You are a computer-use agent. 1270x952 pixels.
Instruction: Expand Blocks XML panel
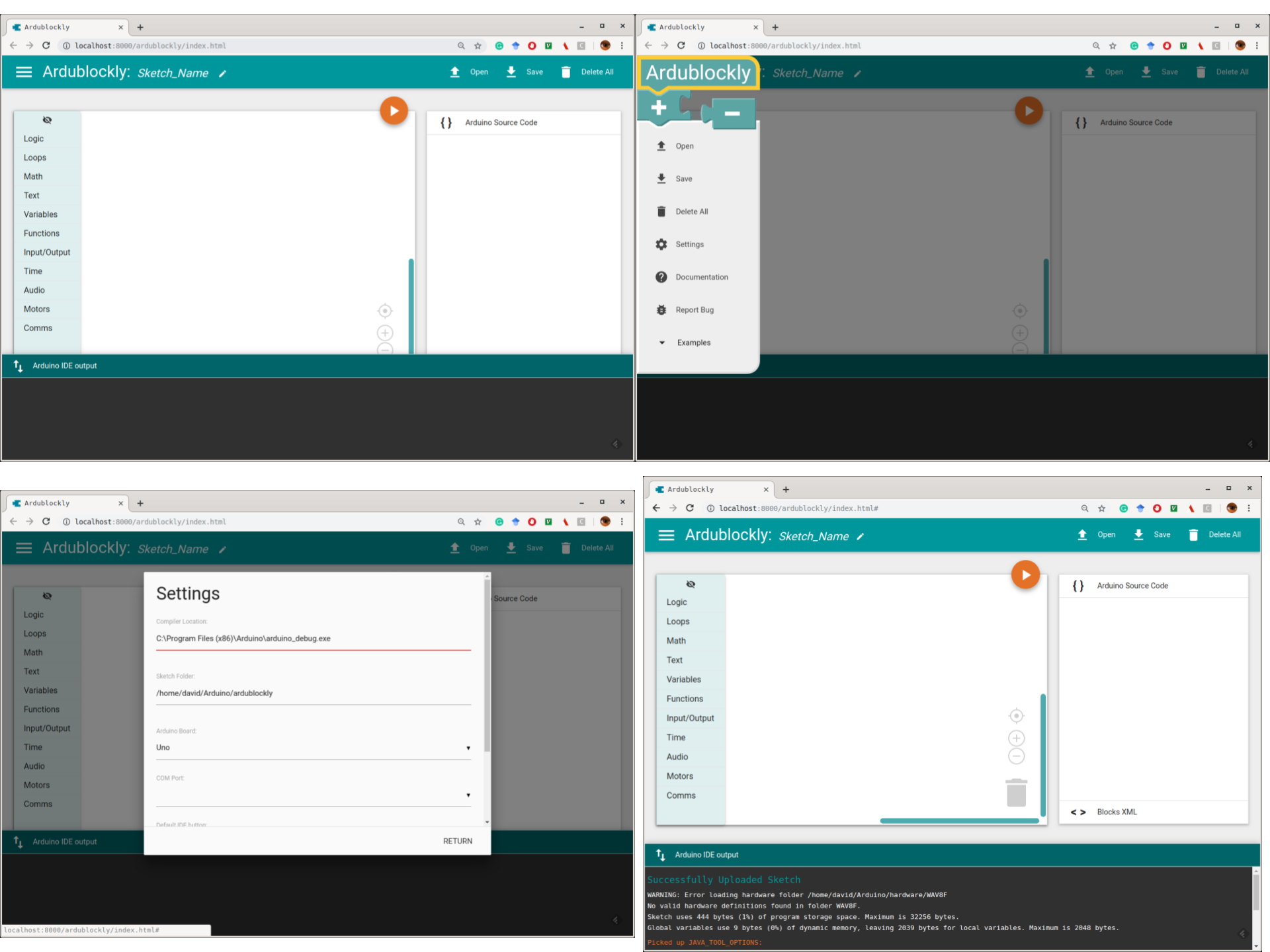pyautogui.click(x=1154, y=812)
